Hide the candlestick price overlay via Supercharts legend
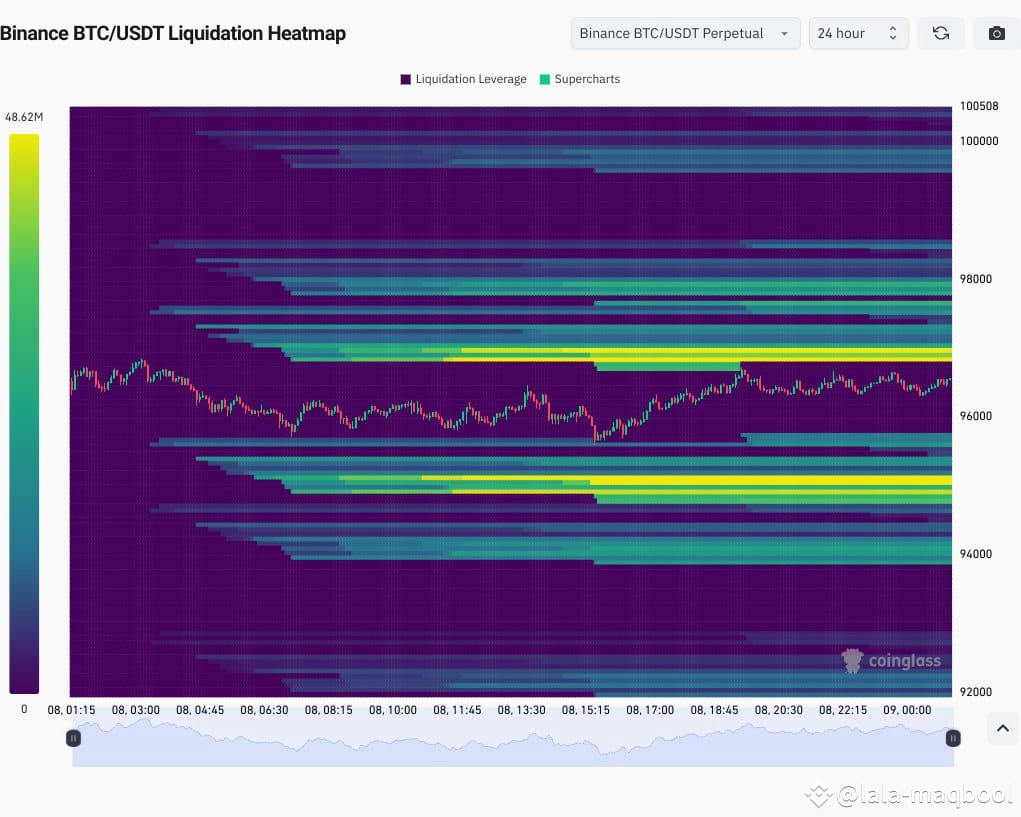The width and height of the screenshot is (1021, 817). (x=580, y=79)
